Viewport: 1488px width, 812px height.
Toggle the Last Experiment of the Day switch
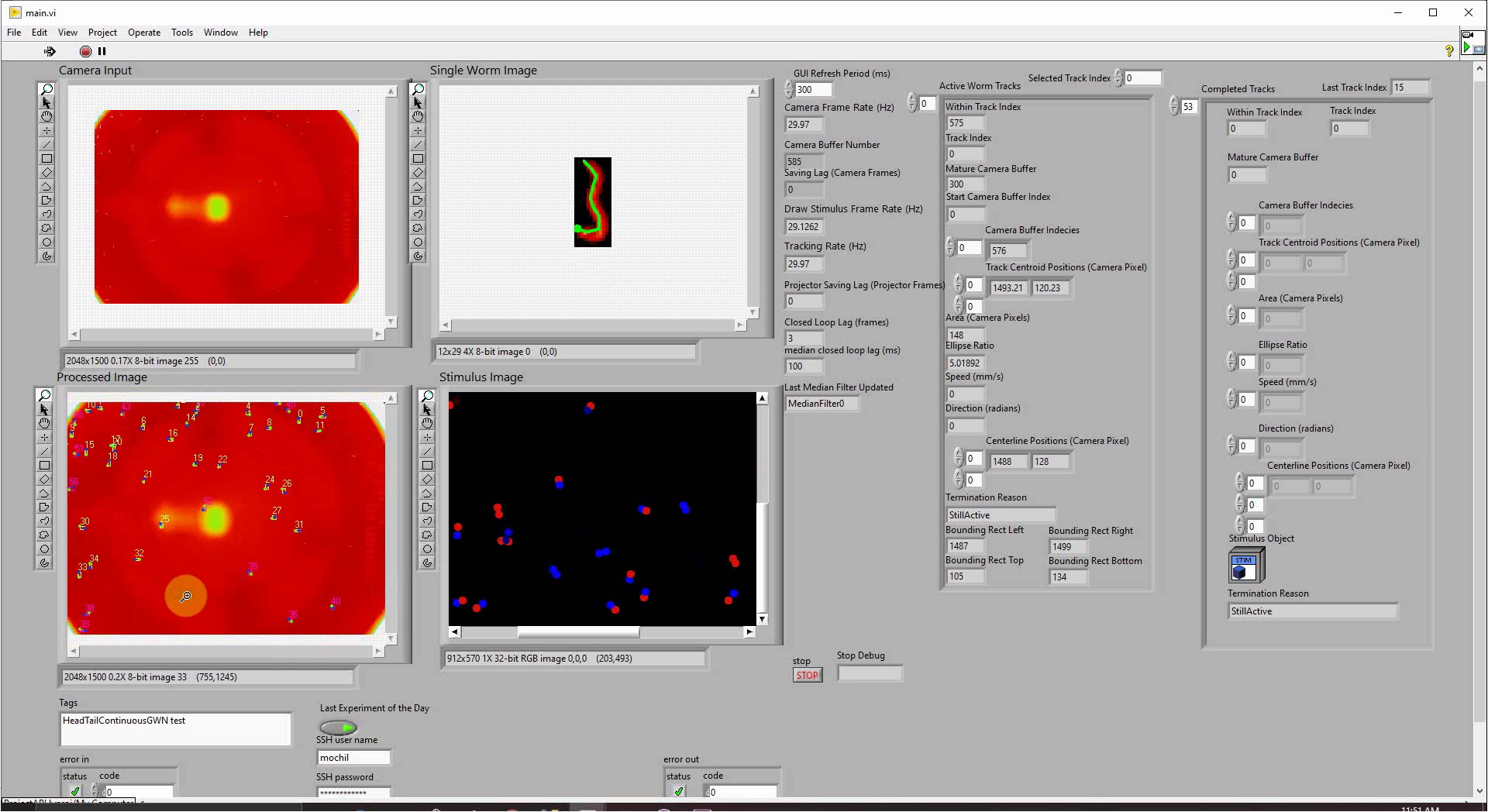tap(338, 728)
